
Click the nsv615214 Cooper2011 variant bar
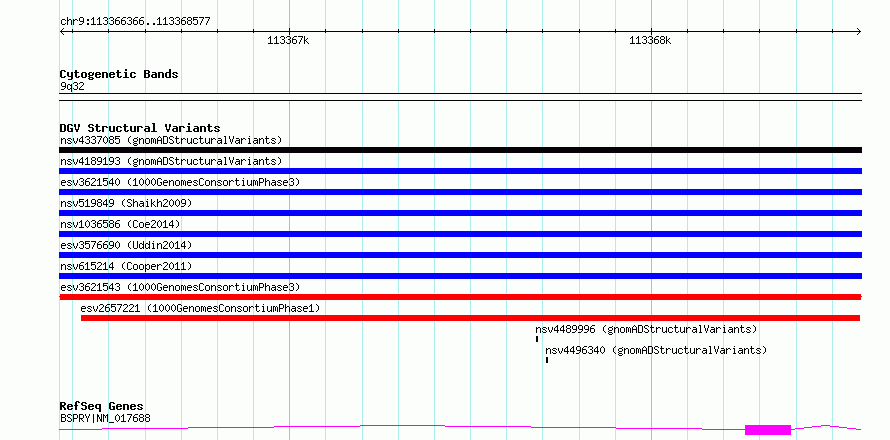click(460, 276)
